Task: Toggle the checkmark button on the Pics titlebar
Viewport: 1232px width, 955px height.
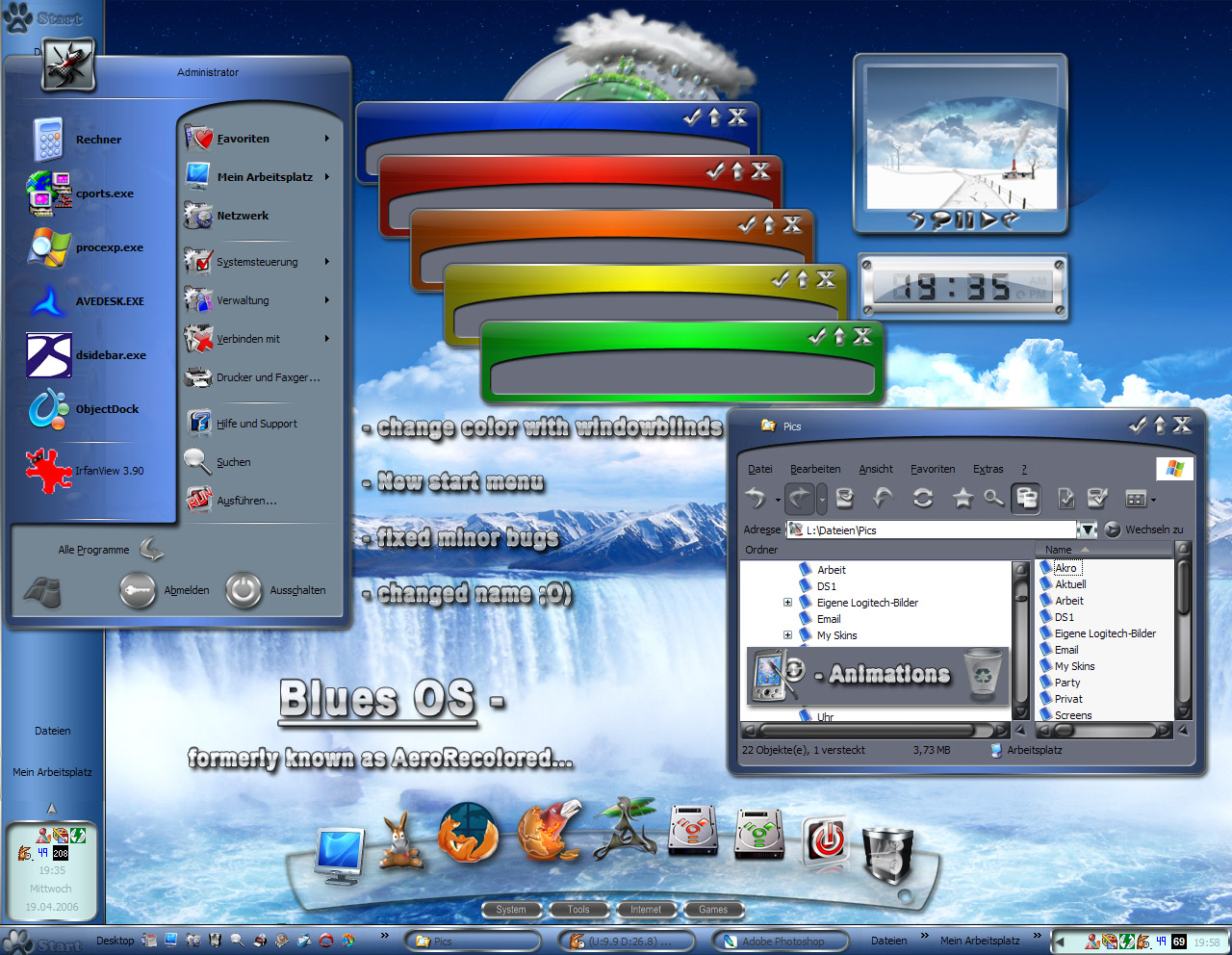Action: tap(1139, 425)
